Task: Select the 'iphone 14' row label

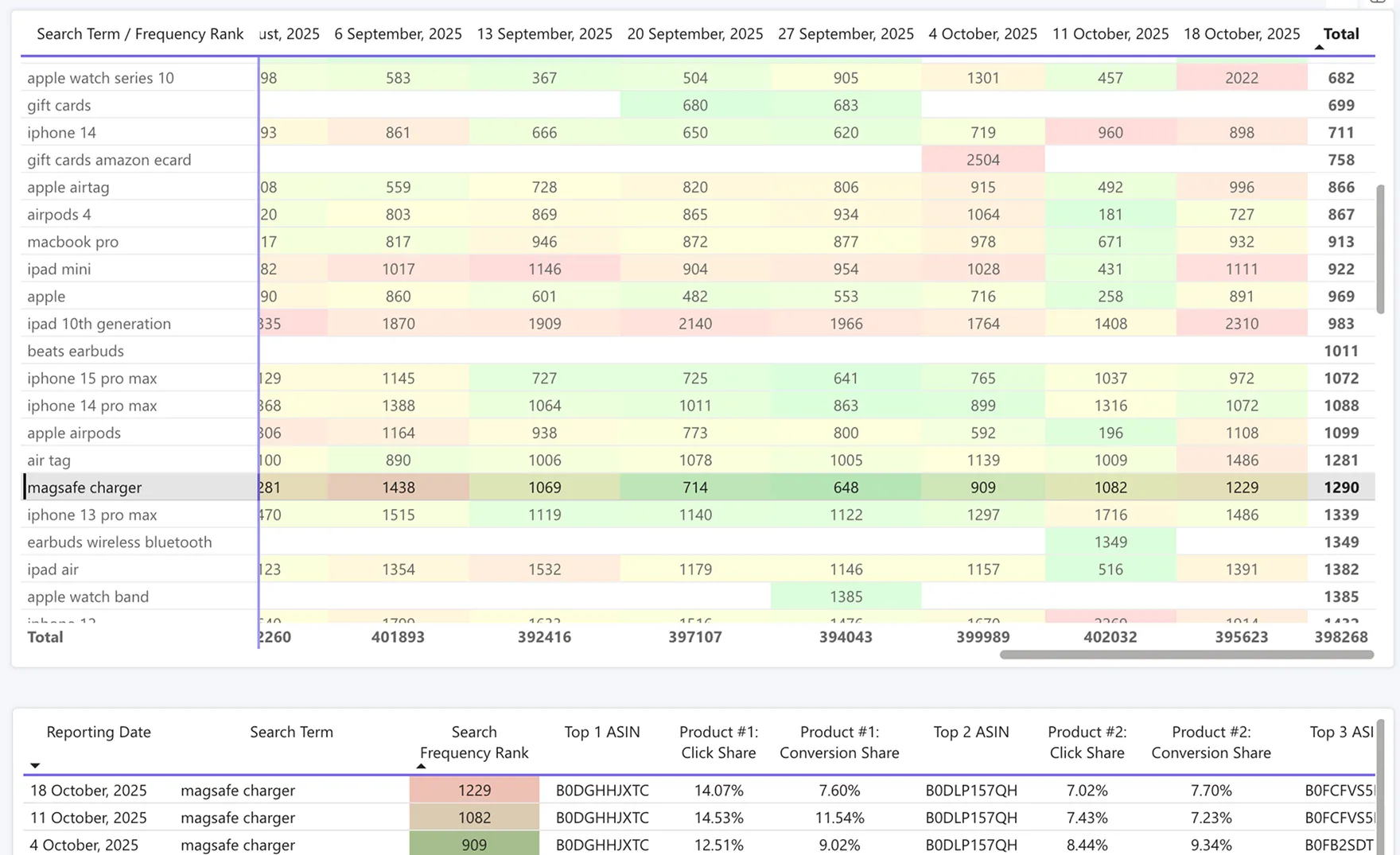Action: [x=61, y=132]
